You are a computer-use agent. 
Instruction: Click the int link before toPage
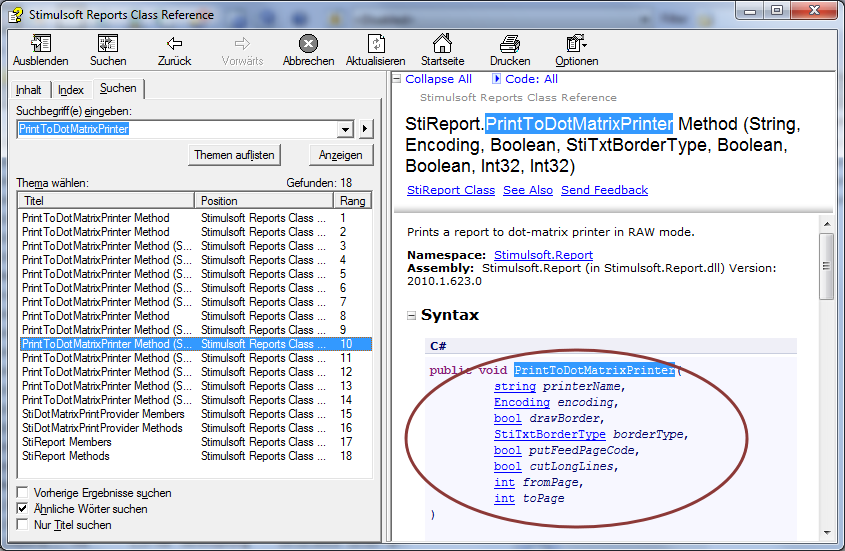(x=504, y=498)
